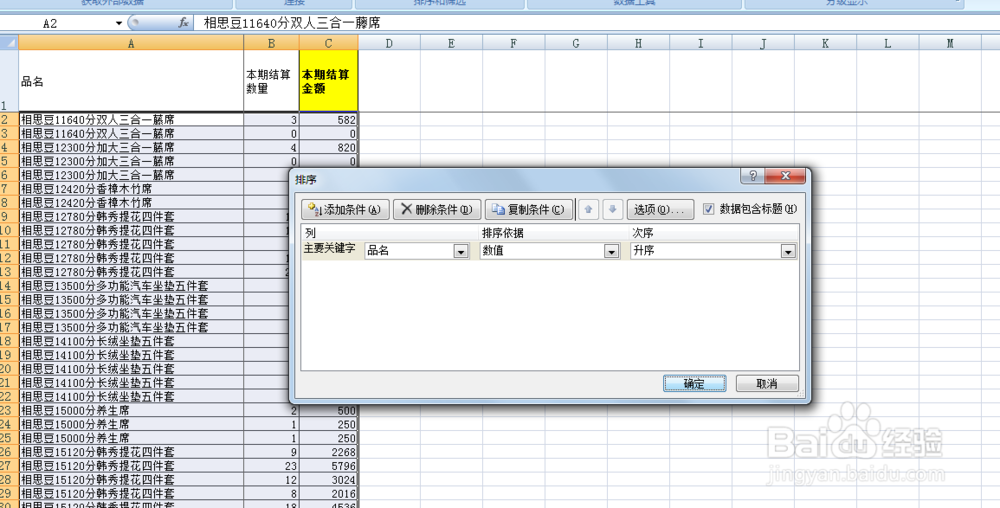Click the formula bar text field
The image size is (1000, 508).
[x=598, y=24]
